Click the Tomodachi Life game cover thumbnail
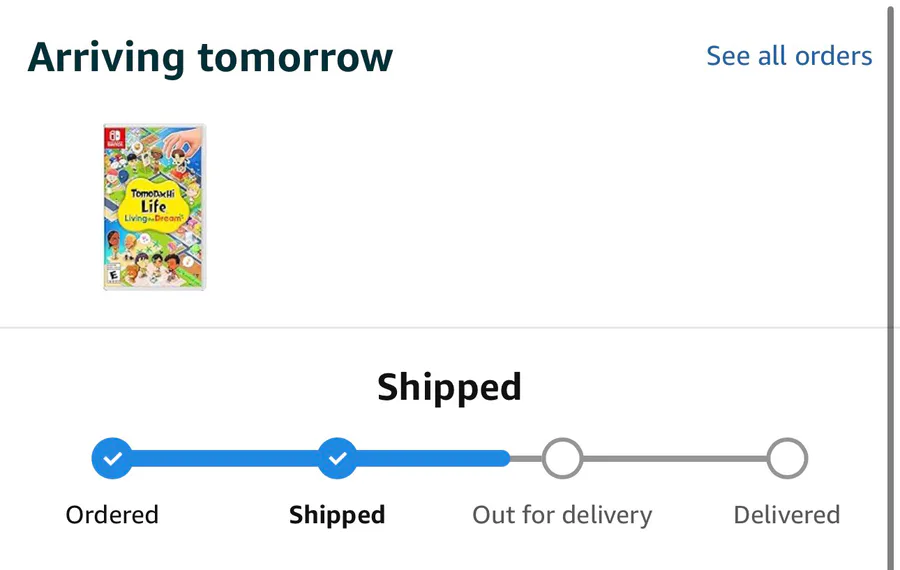 (154, 207)
